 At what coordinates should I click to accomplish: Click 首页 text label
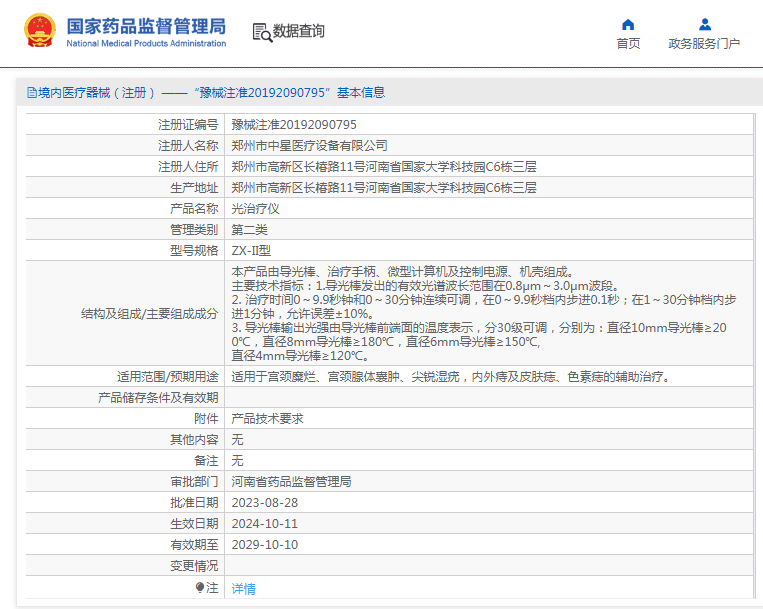[628, 44]
